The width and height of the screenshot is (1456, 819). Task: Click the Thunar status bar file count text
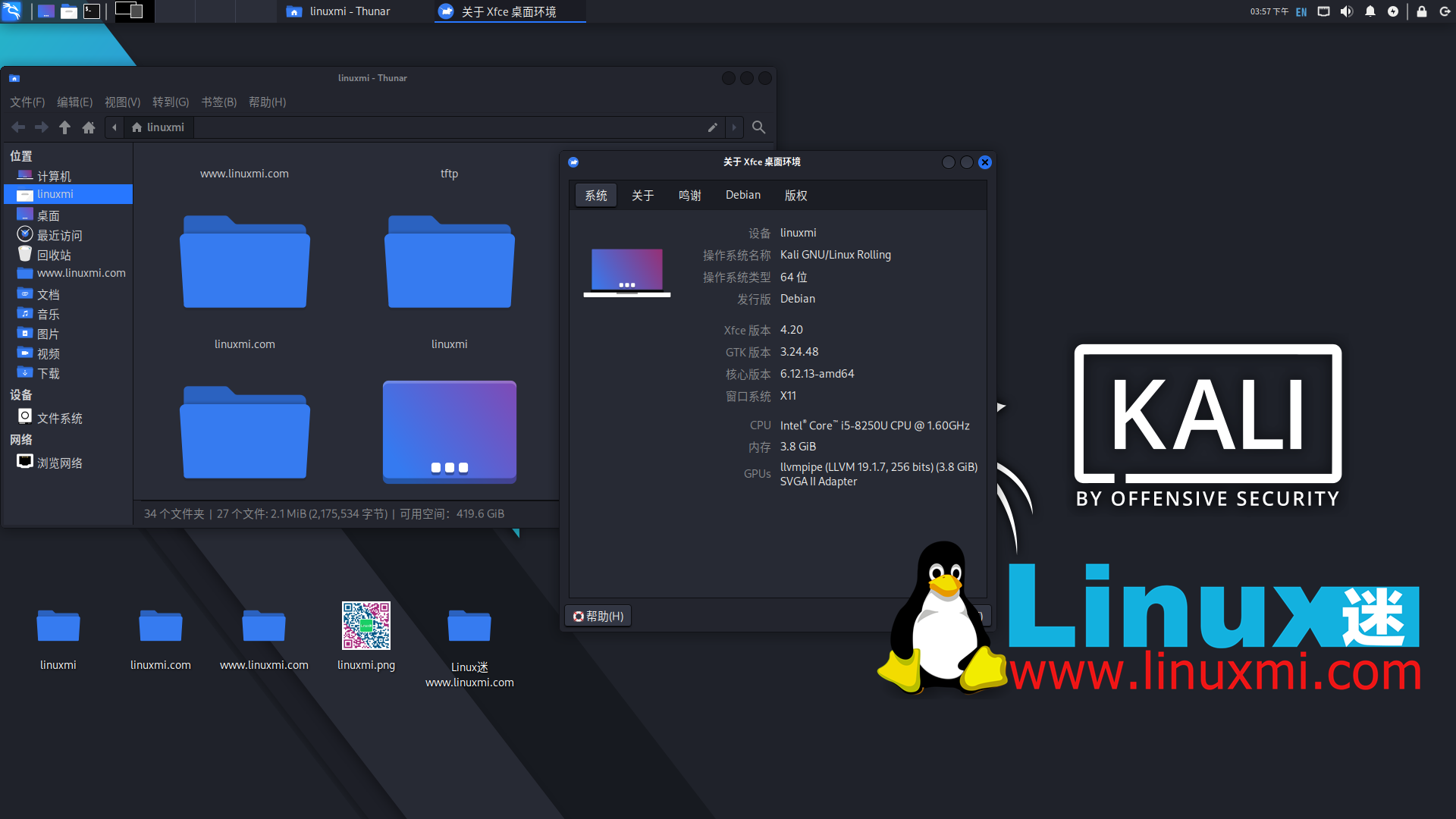pyautogui.click(x=324, y=514)
